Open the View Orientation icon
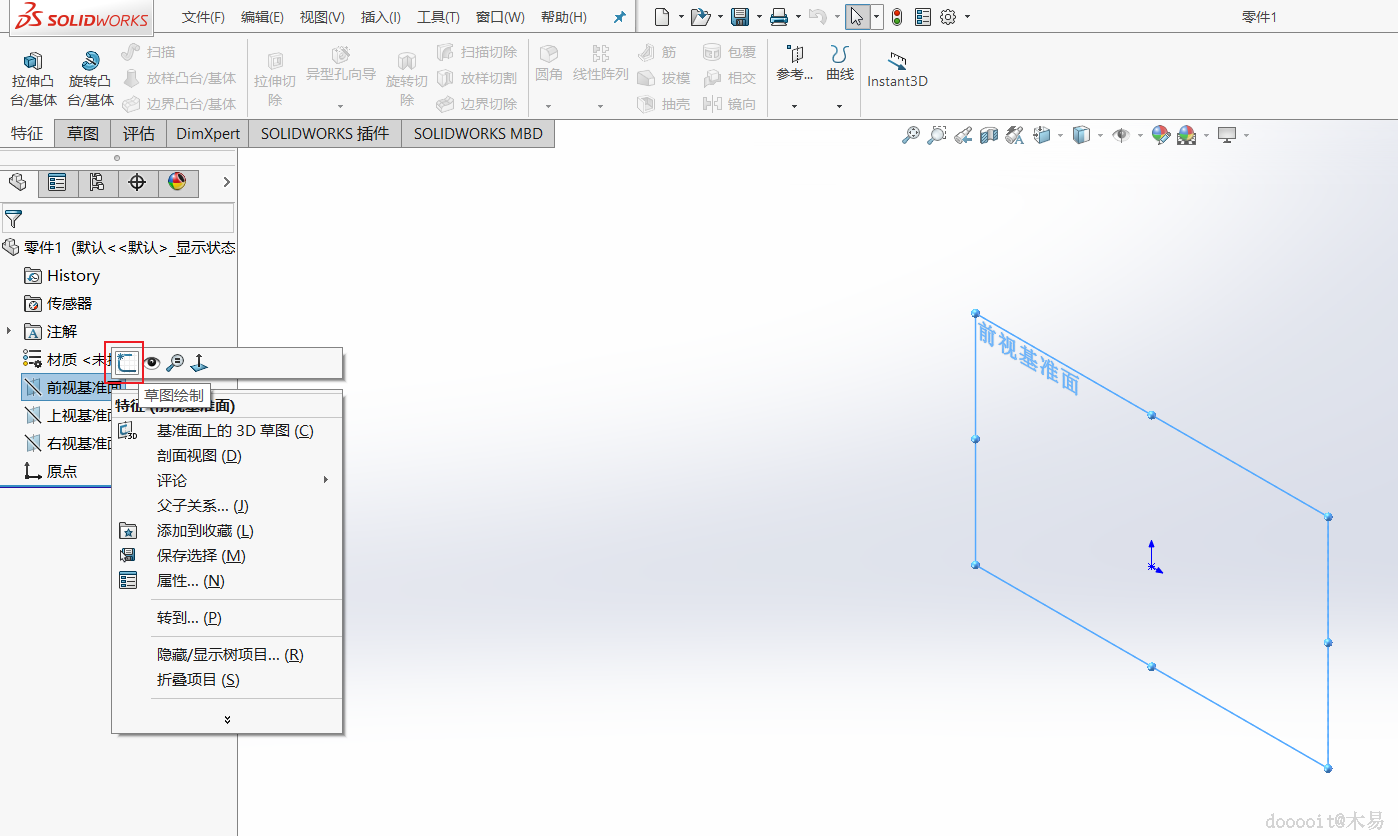This screenshot has height=836, width=1398. 1043,135
